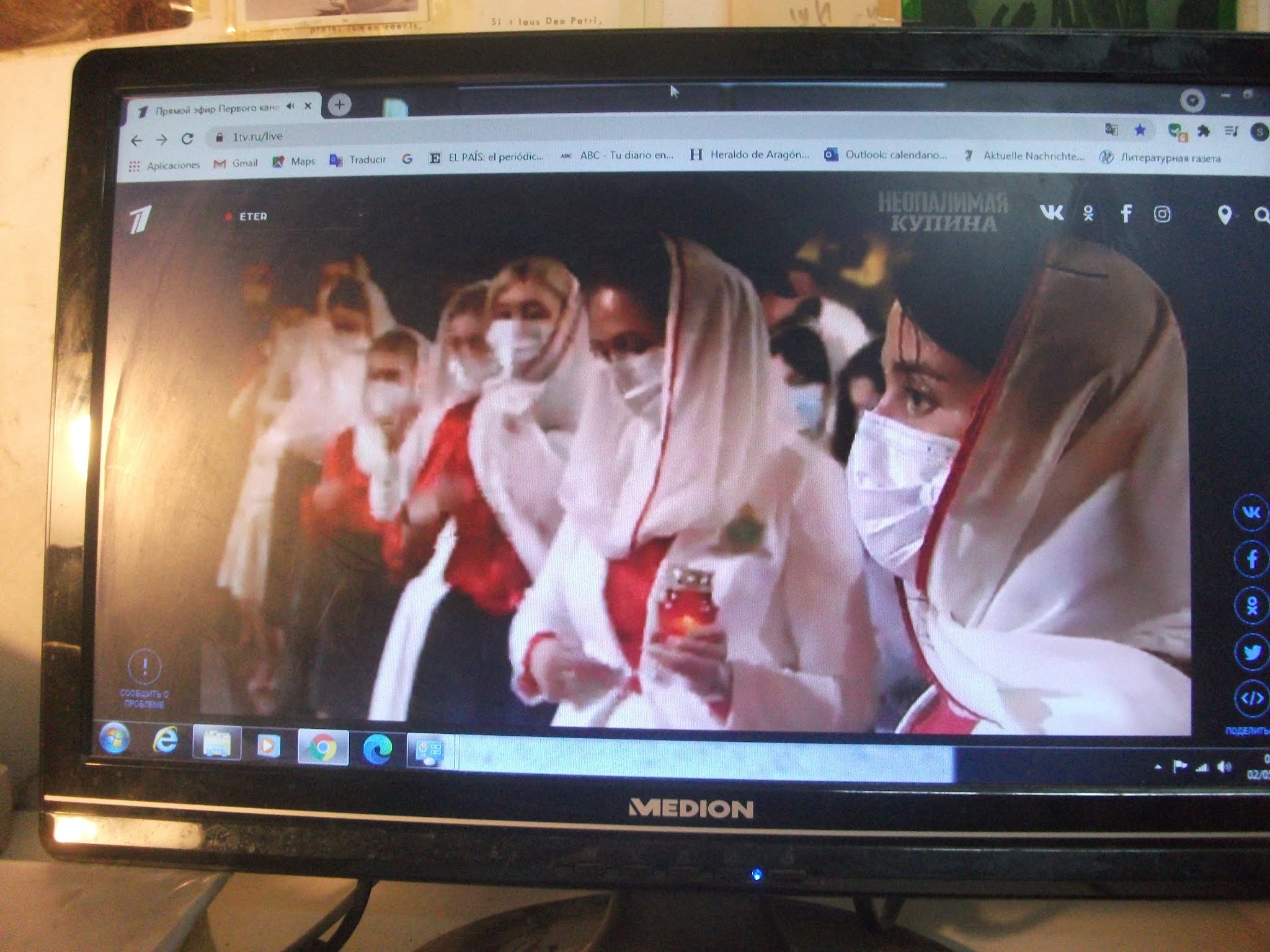The image size is (1270, 952).
Task: Open the Google G bookmark icon
Action: pyautogui.click(x=407, y=159)
